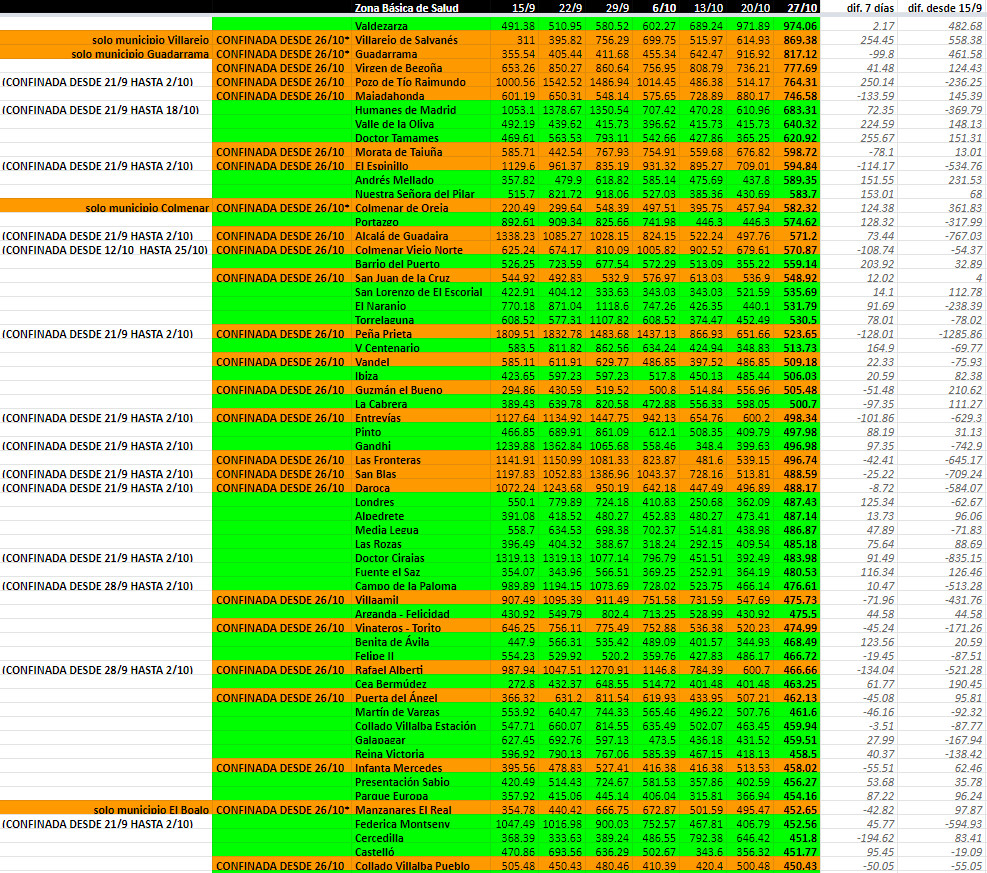The image size is (987, 873).
Task: Click the "Ibiza" zone name cell
Action: 366,376
